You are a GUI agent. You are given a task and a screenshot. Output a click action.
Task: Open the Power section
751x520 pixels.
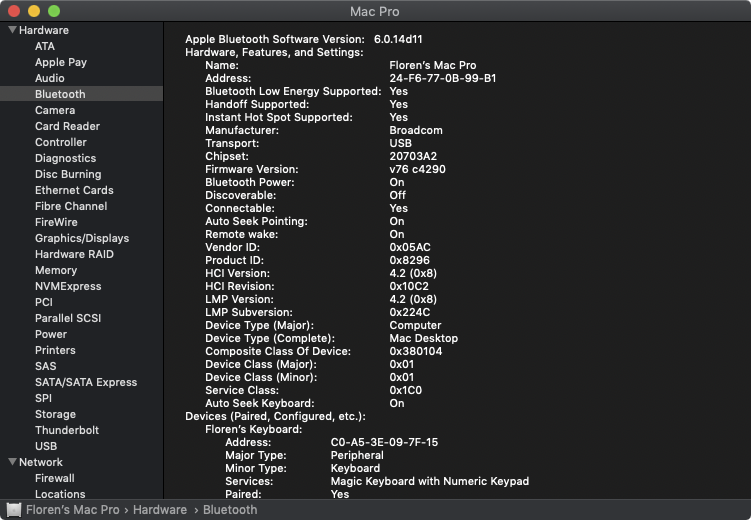coord(51,334)
